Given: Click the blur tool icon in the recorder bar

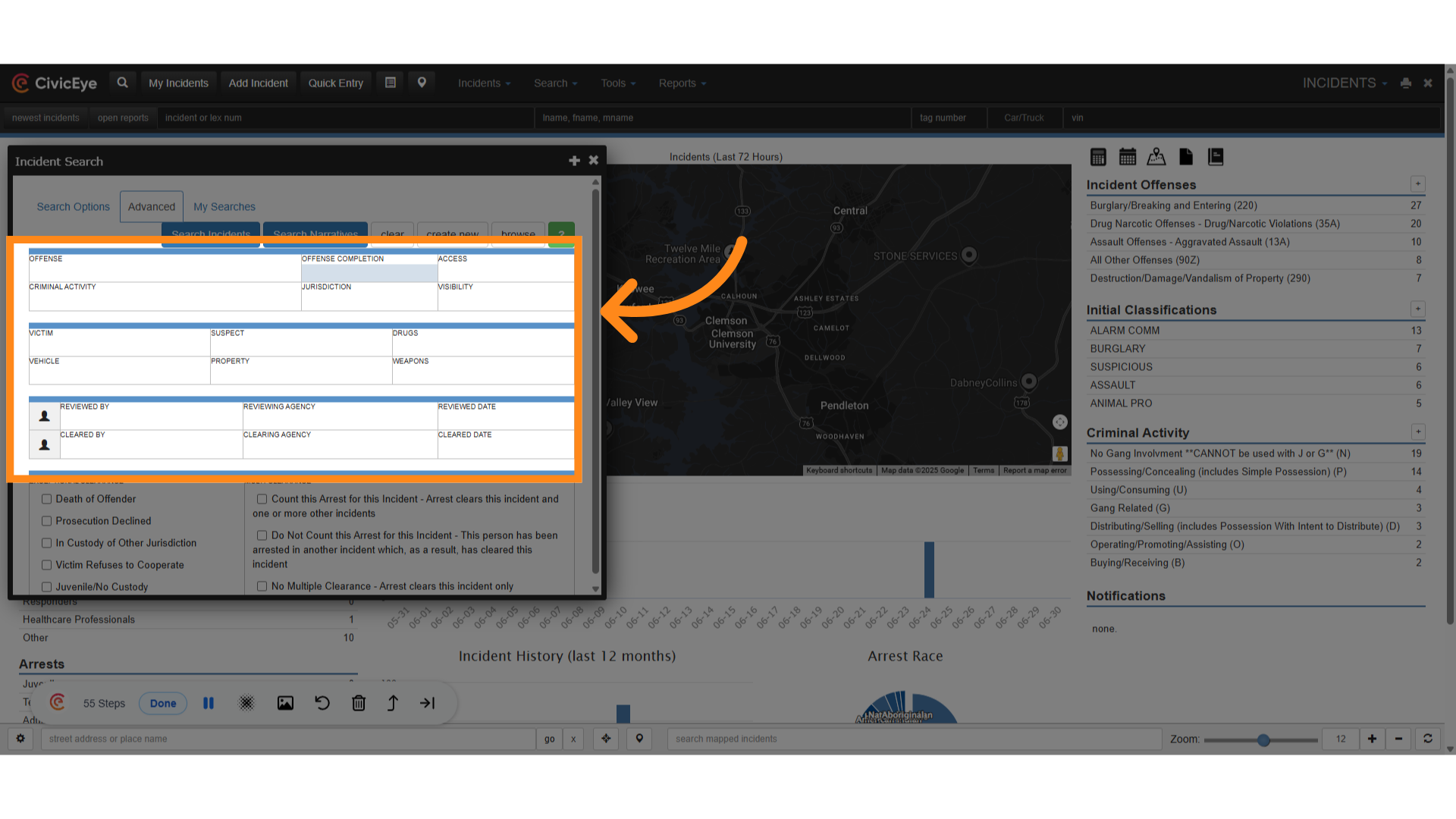Looking at the screenshot, I should (x=246, y=703).
